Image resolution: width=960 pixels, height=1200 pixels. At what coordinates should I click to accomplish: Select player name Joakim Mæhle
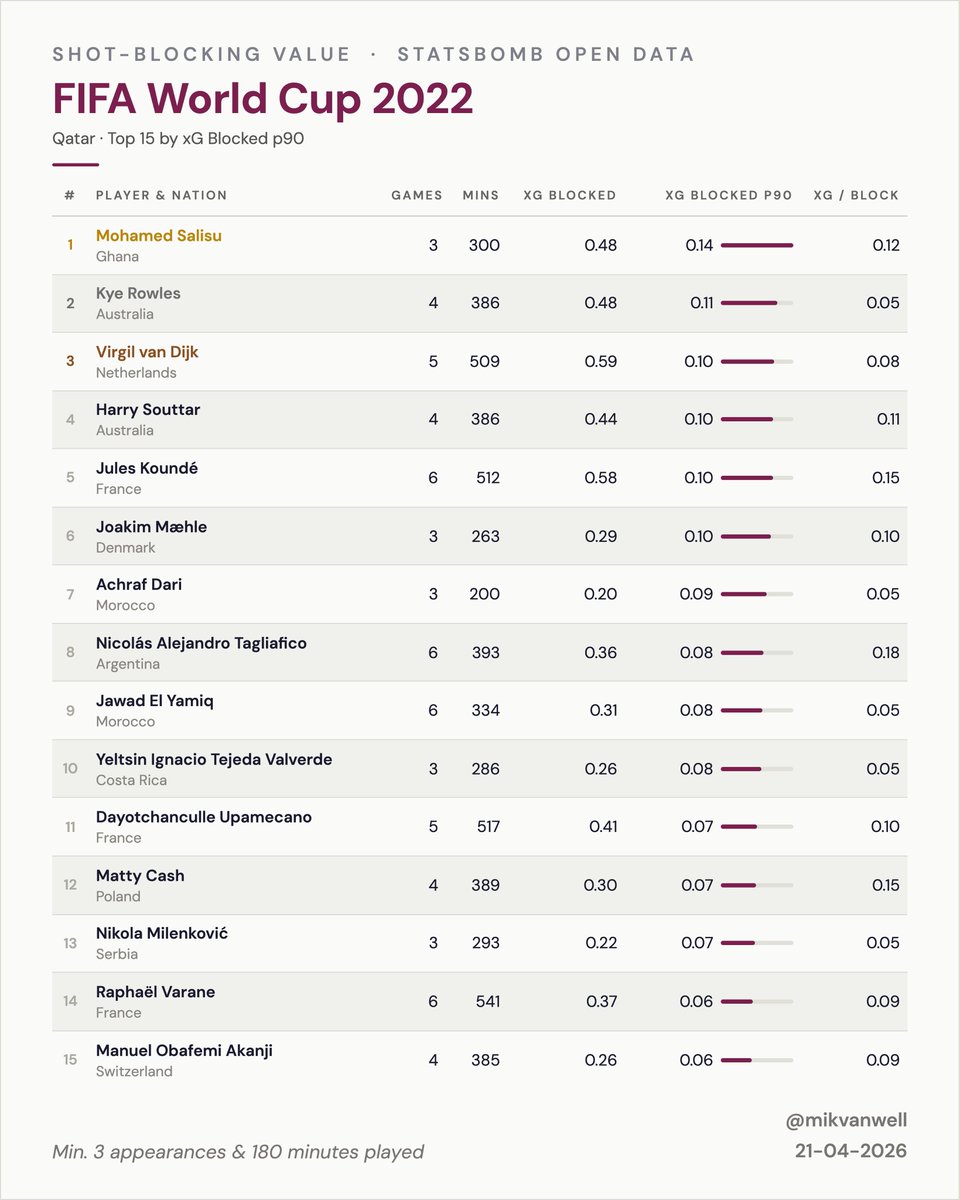coord(151,527)
